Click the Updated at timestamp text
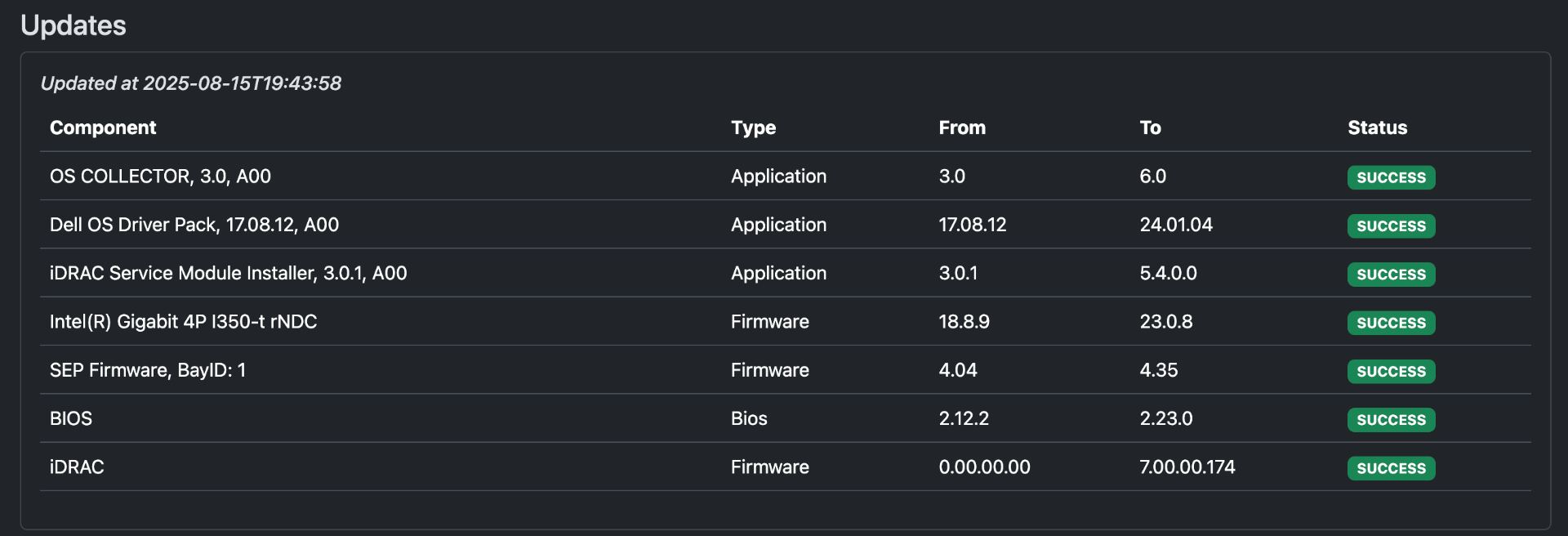Viewport: 1568px width, 536px height. (x=191, y=83)
